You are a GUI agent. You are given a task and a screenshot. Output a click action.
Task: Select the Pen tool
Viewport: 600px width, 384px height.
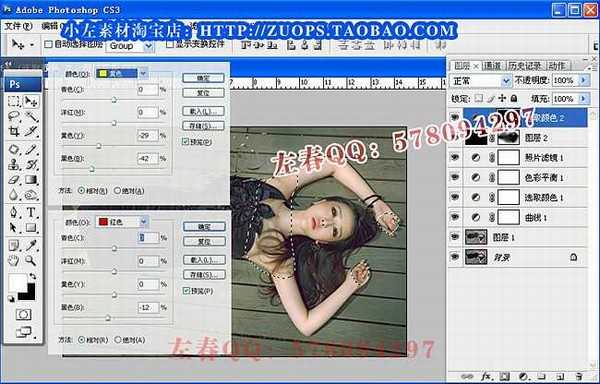click(x=14, y=212)
